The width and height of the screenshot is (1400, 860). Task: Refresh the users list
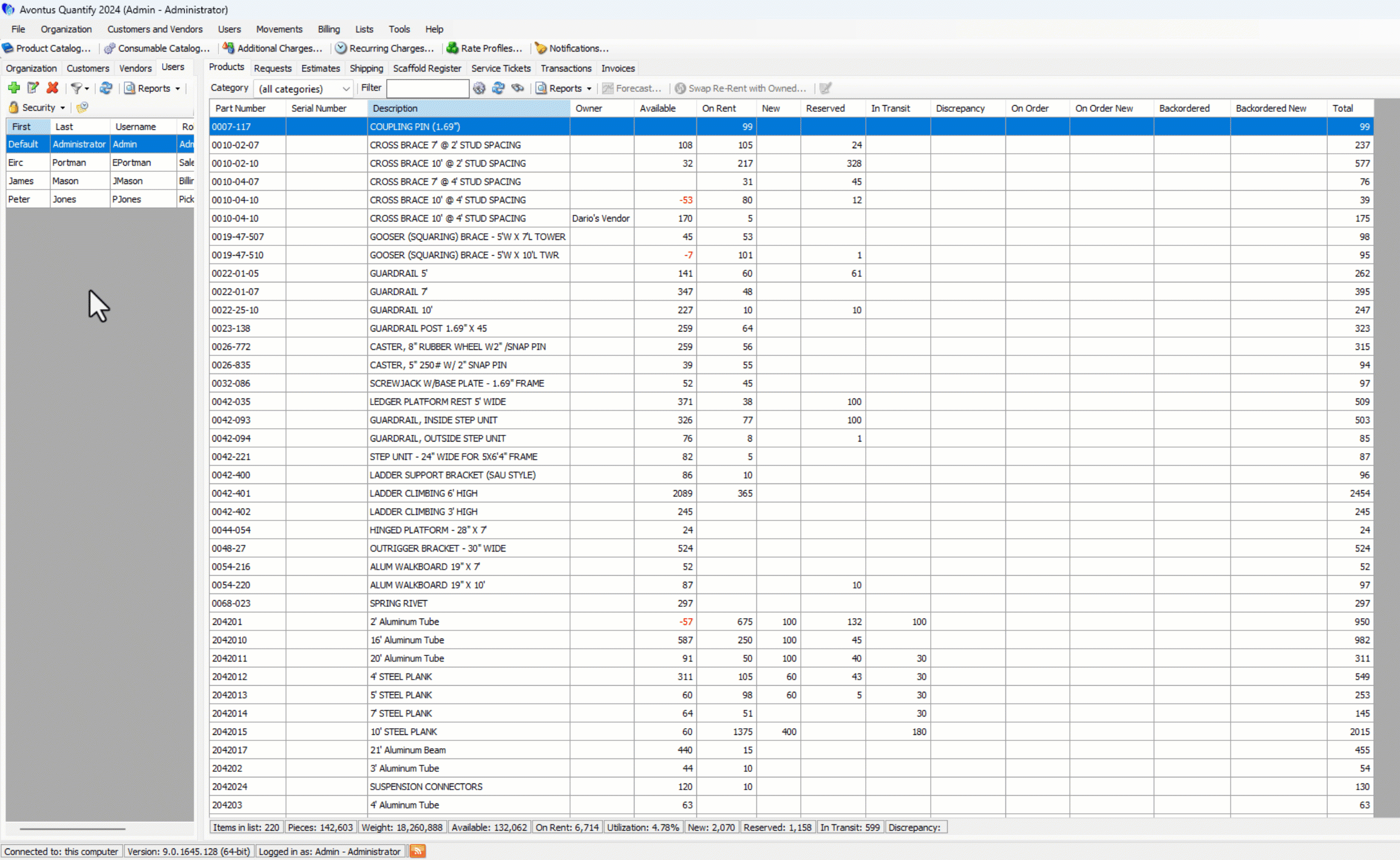point(106,88)
